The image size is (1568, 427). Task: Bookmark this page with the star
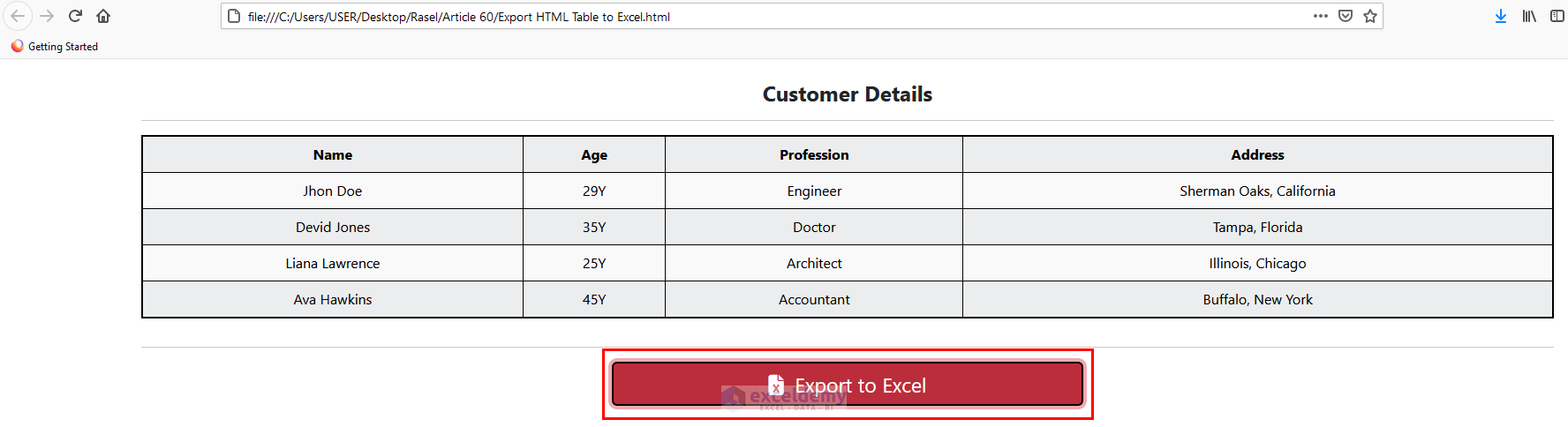pos(1370,16)
